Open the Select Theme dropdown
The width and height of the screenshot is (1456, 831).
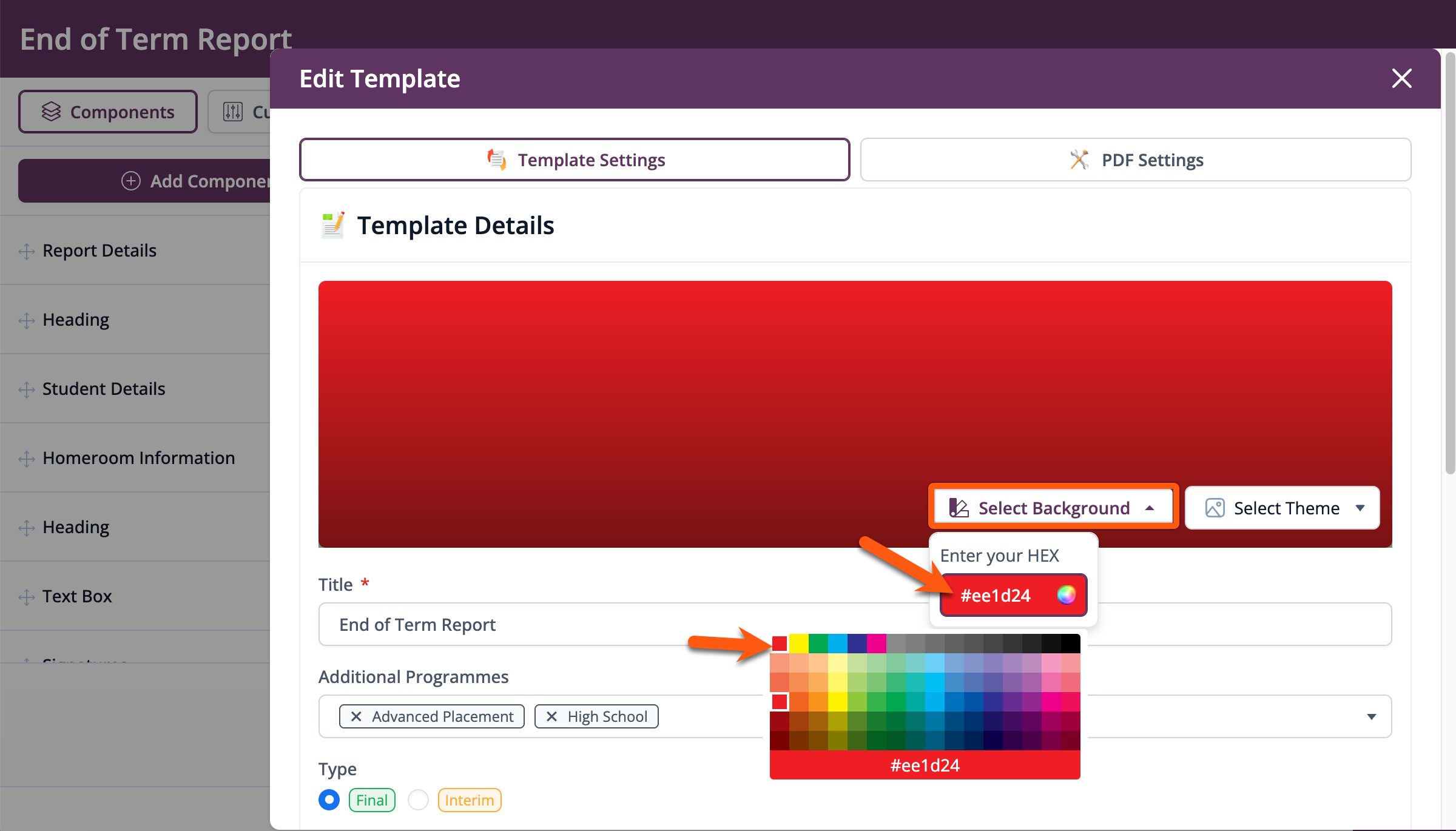[1282, 508]
